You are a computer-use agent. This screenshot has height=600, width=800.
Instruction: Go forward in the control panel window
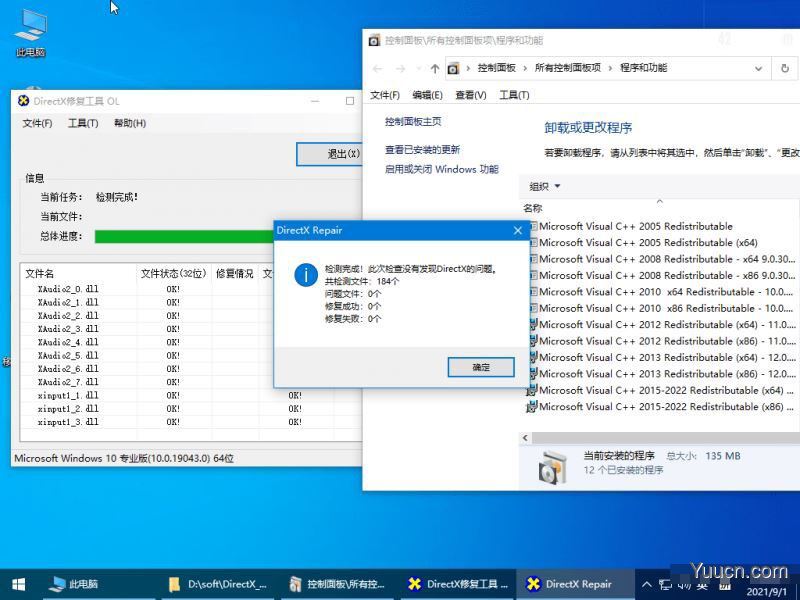point(401,68)
